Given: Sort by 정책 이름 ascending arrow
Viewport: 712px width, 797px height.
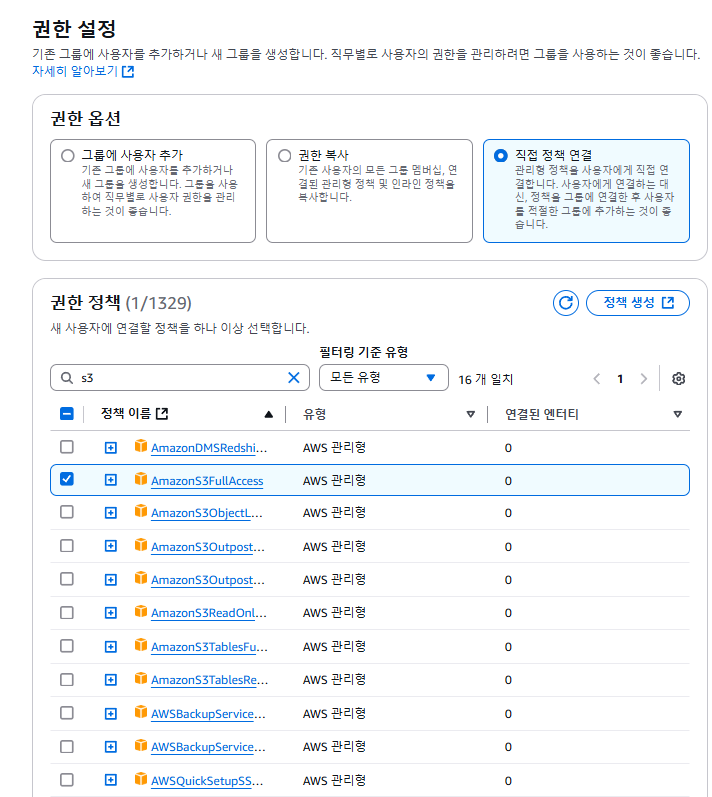Looking at the screenshot, I should click(269, 415).
